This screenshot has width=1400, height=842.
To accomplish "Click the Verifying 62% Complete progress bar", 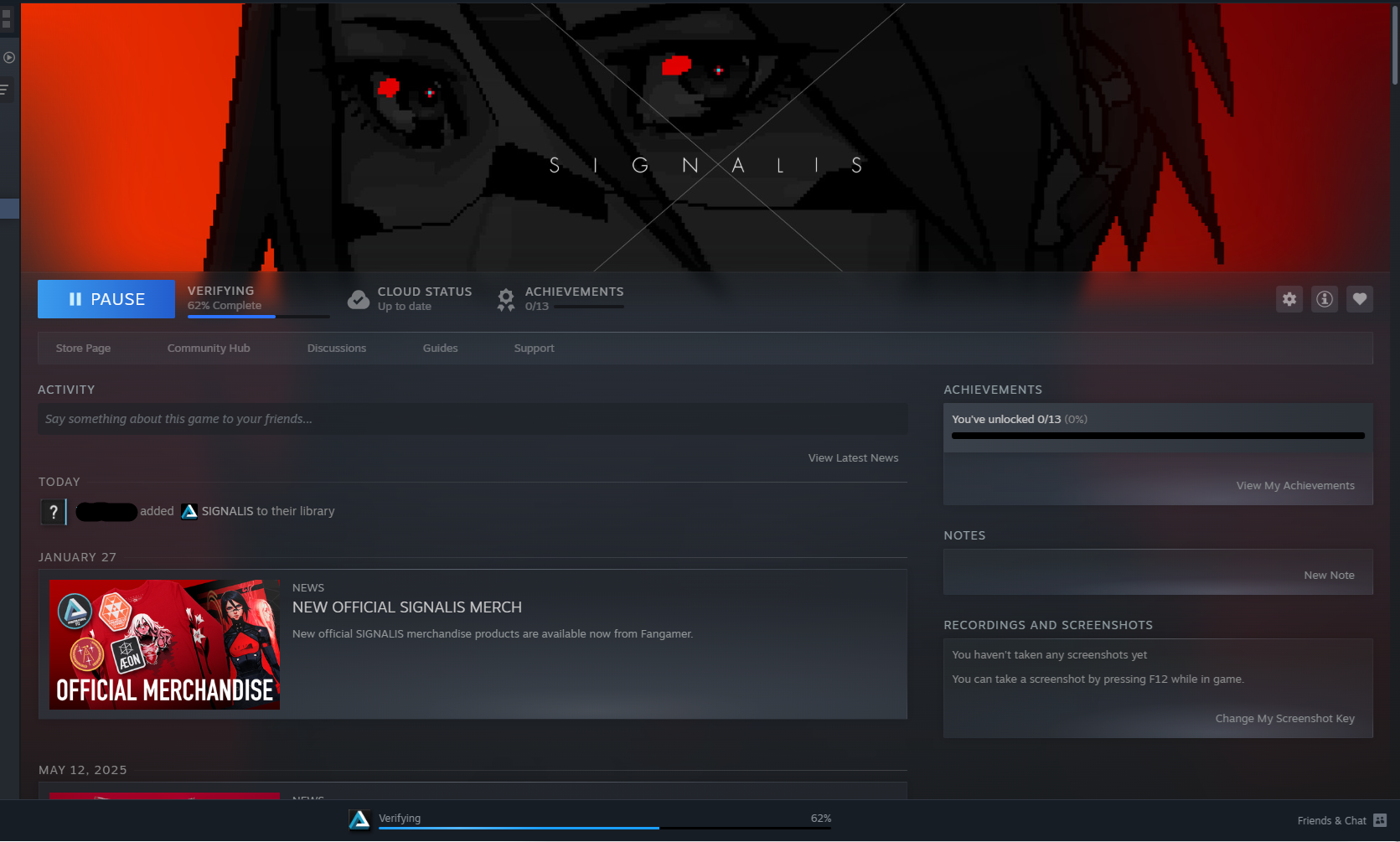I will [259, 317].
